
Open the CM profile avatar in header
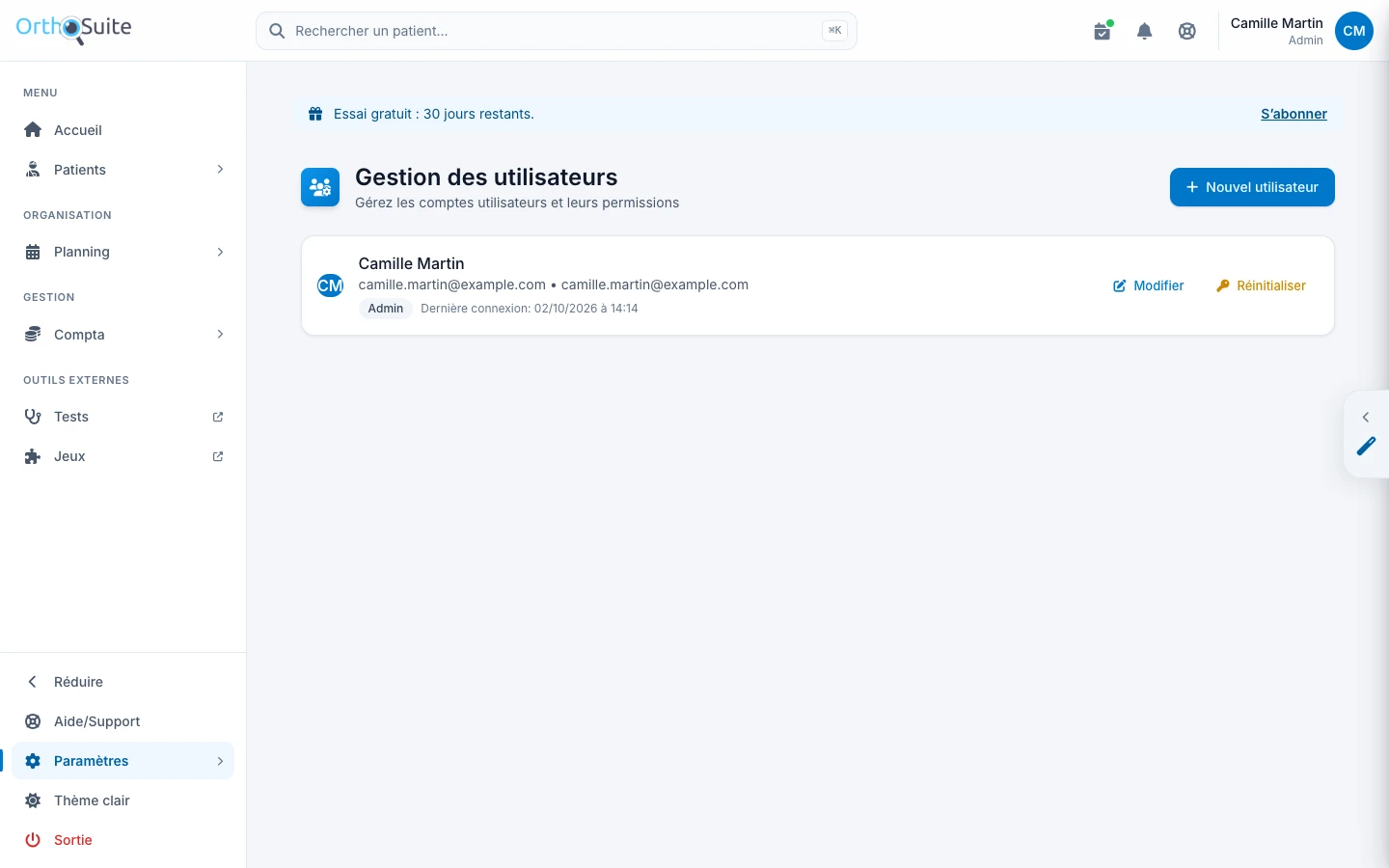click(x=1354, y=31)
